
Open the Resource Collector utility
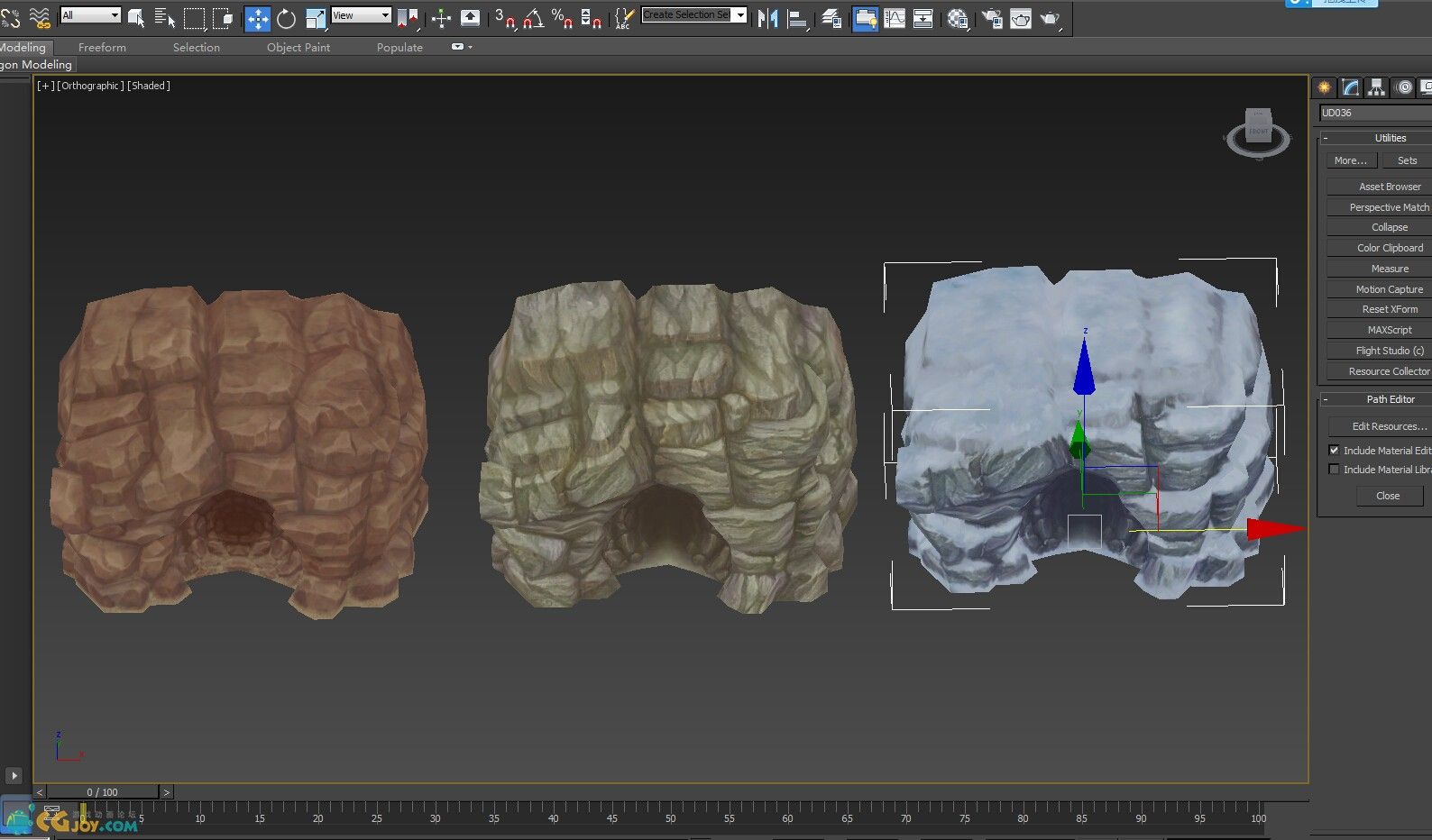coord(1379,371)
